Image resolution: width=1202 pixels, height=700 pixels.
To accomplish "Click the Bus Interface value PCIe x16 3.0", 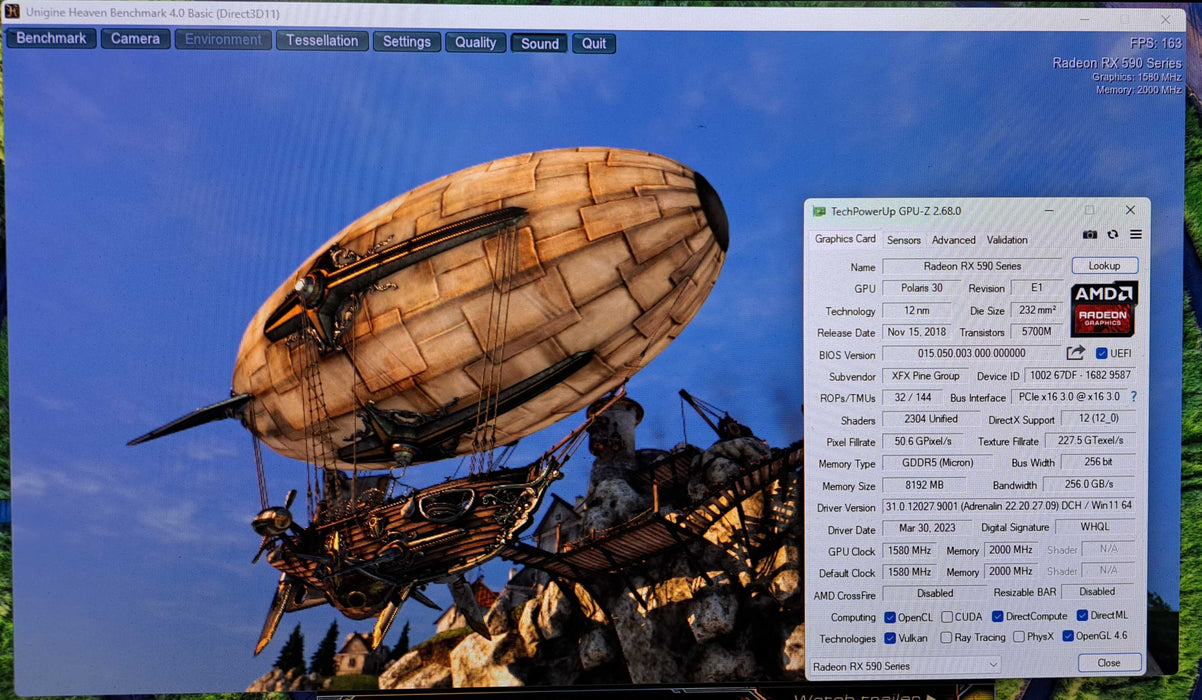I will click(x=1069, y=397).
